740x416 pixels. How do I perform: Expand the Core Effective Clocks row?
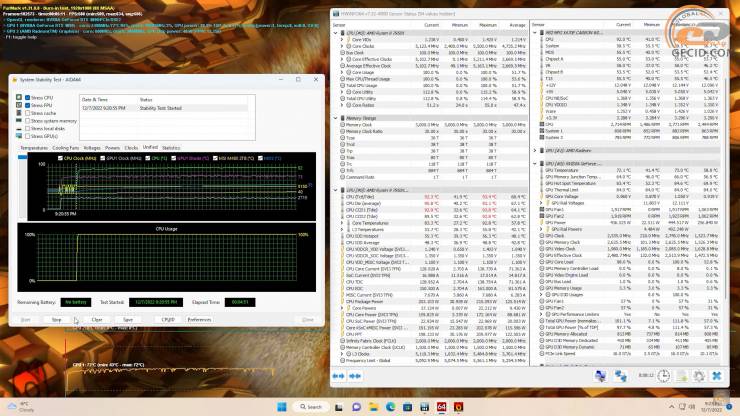(342, 59)
